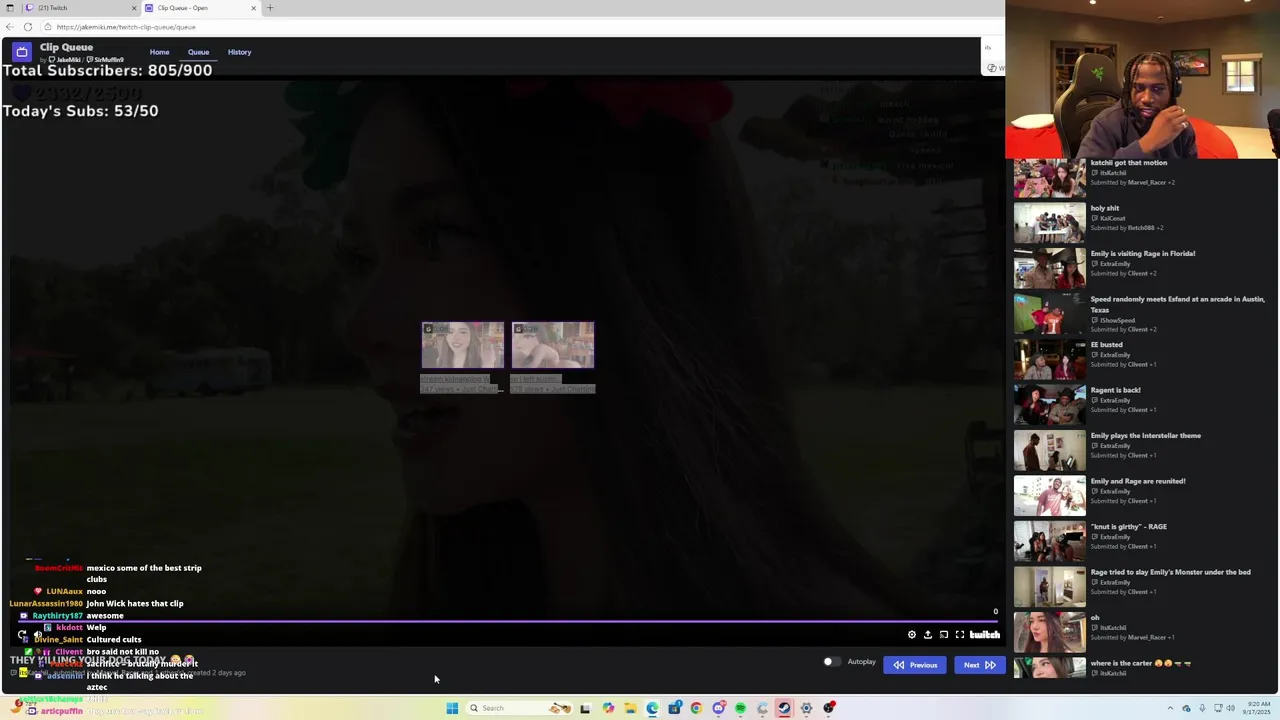This screenshot has height=720, width=1280.
Task: Open the 'oh' clip thumbnail
Action: (x=1049, y=632)
